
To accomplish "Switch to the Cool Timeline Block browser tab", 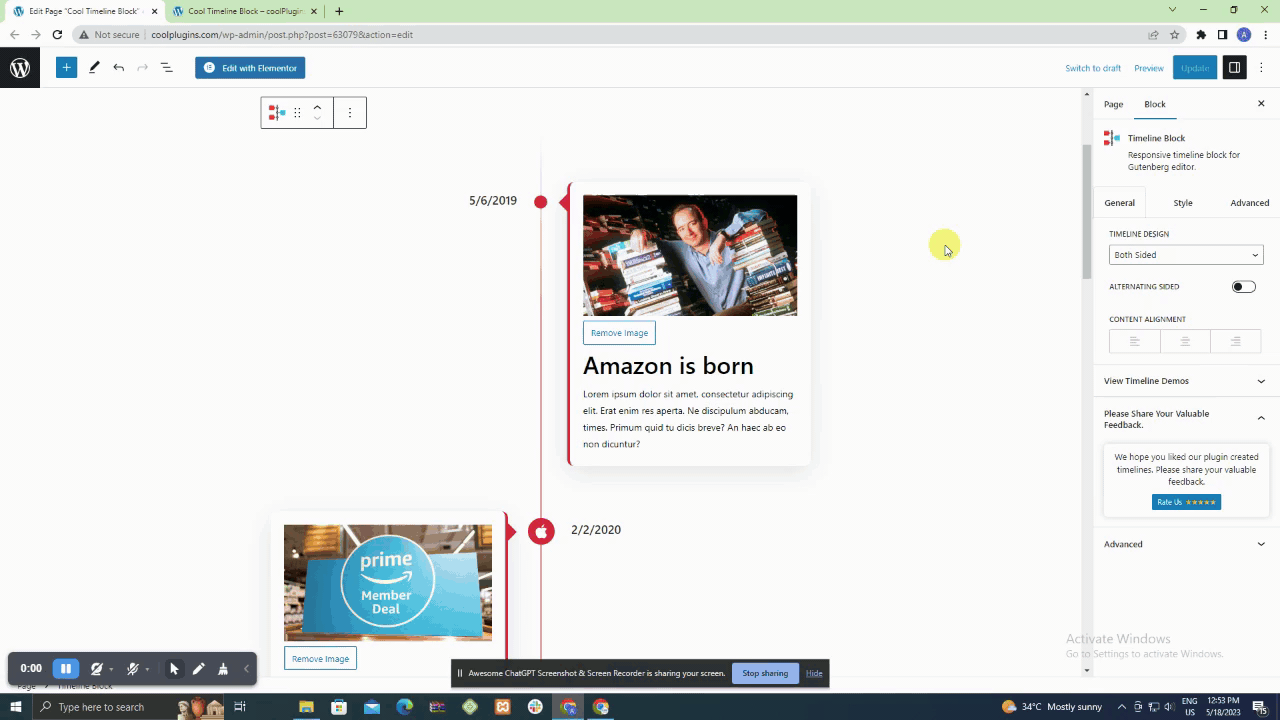I will point(244,11).
